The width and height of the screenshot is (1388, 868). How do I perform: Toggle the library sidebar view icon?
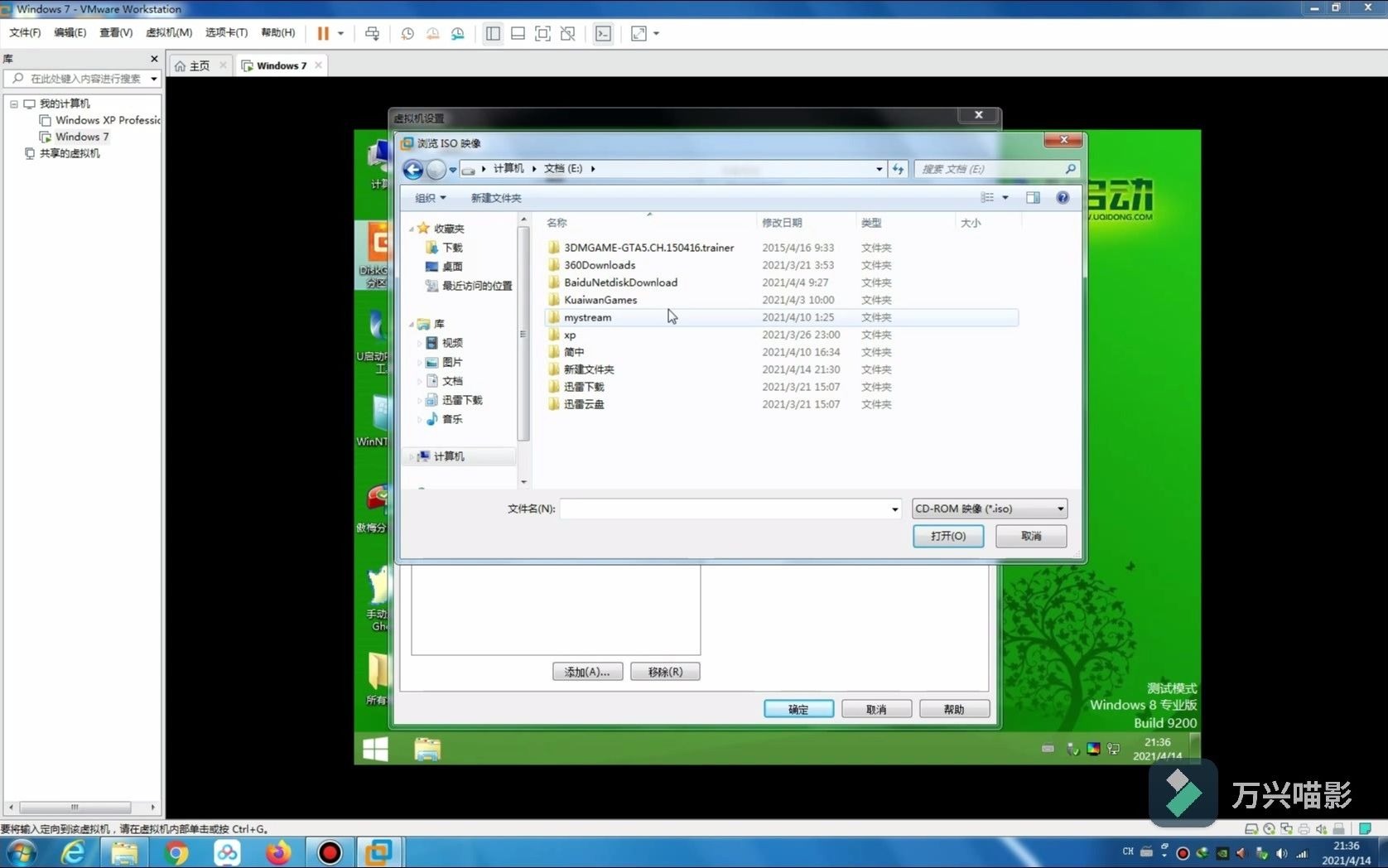pyautogui.click(x=493, y=33)
